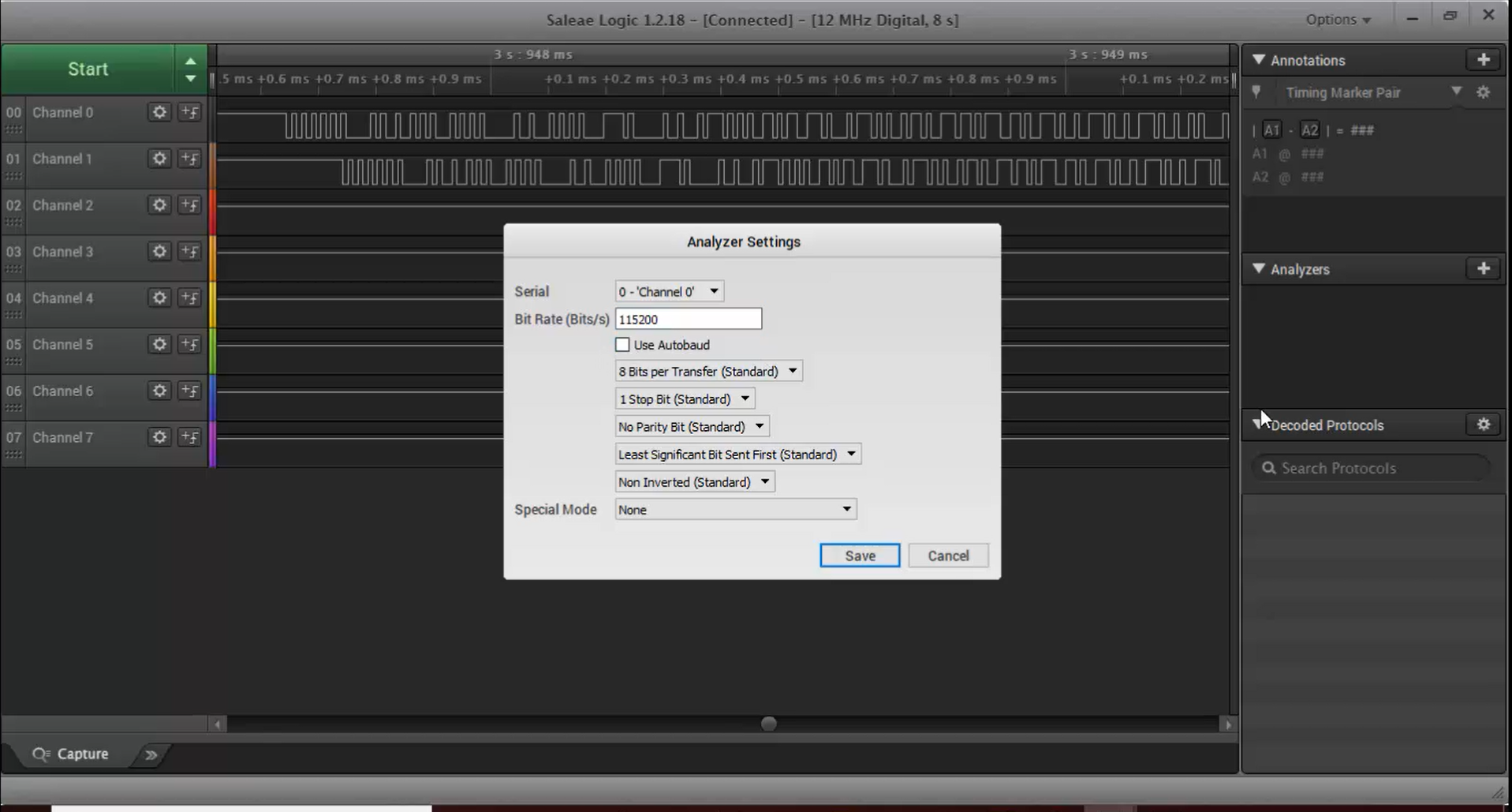Collapse the Analyzers panel
The height and width of the screenshot is (812, 1512).
(x=1258, y=269)
